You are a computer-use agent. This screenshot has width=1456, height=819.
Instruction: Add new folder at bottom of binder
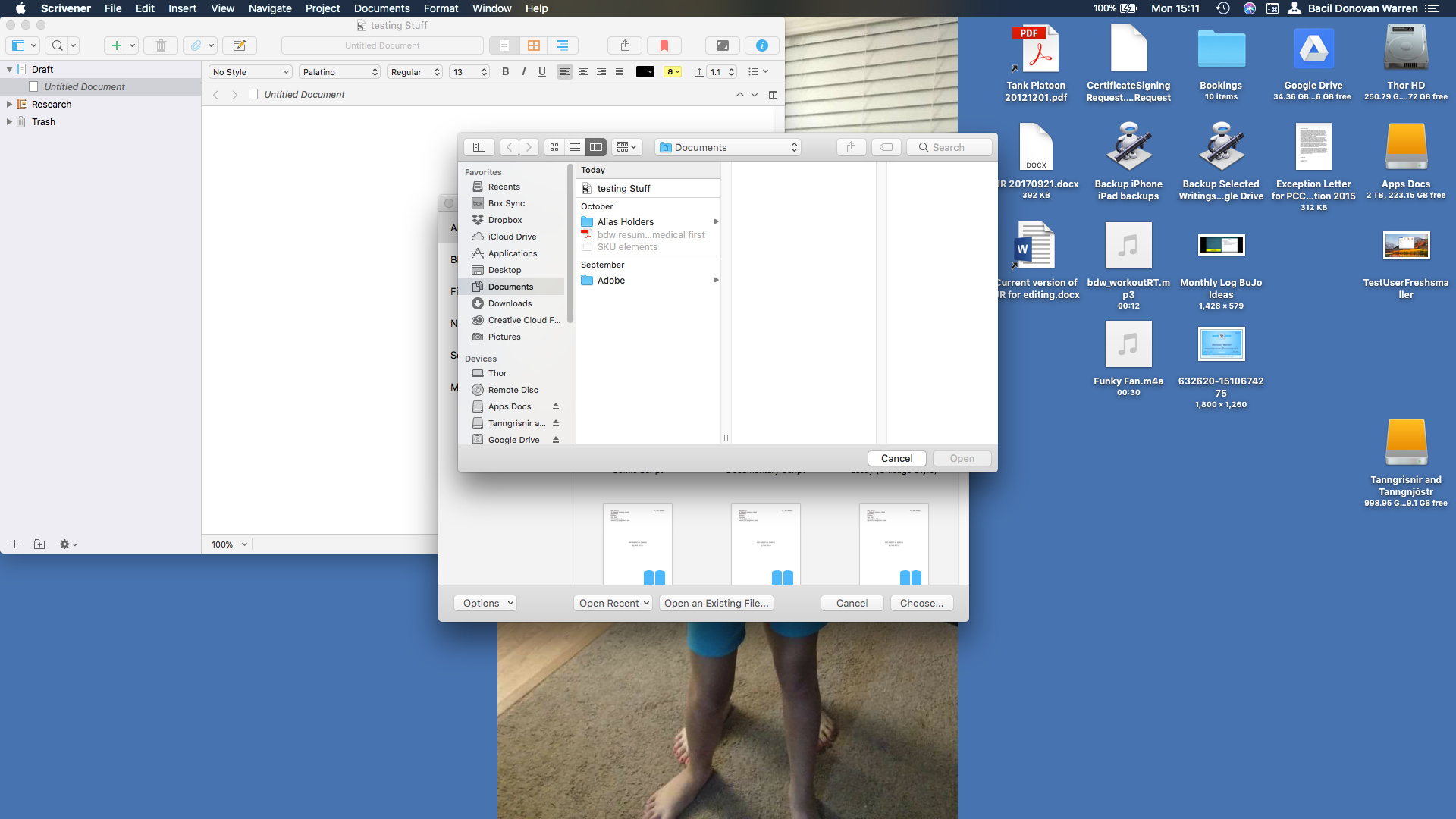39,544
